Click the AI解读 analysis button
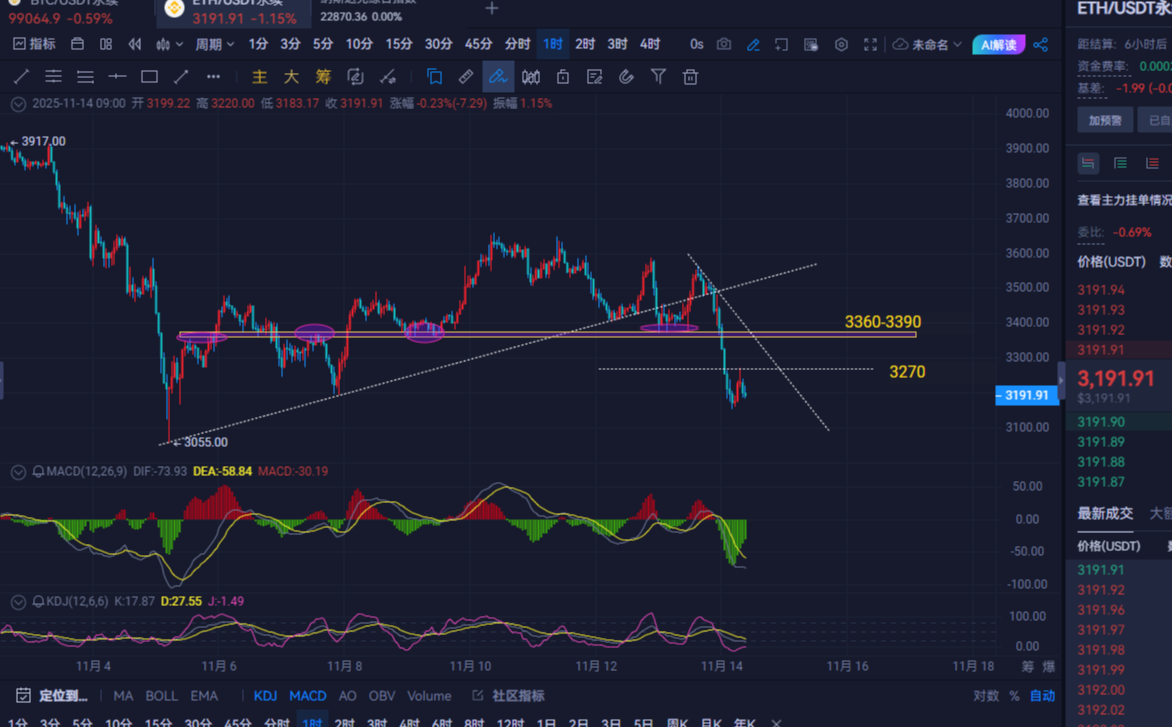Screen dimensions: 1172x727 point(998,44)
